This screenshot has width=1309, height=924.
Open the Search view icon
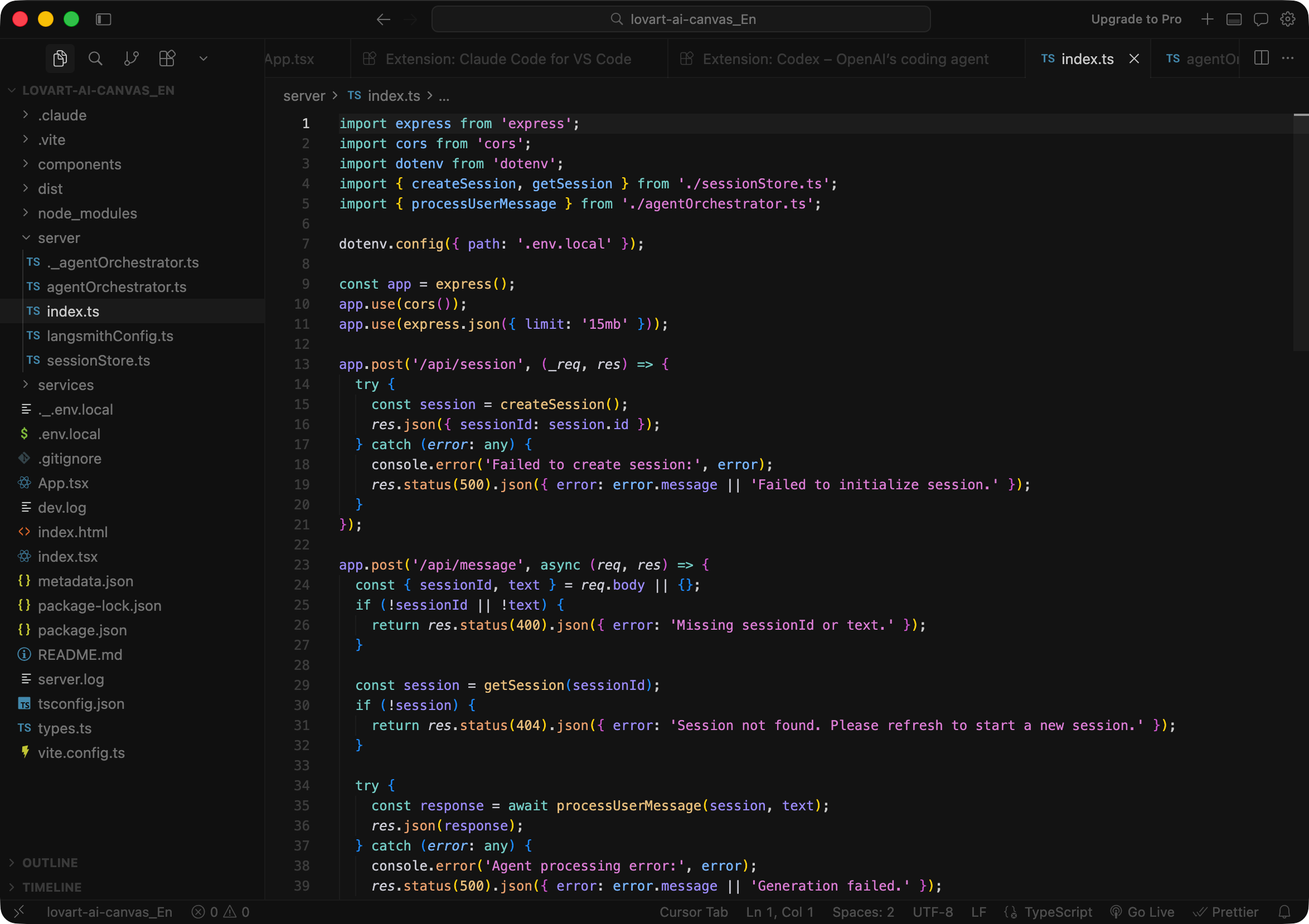[95, 58]
